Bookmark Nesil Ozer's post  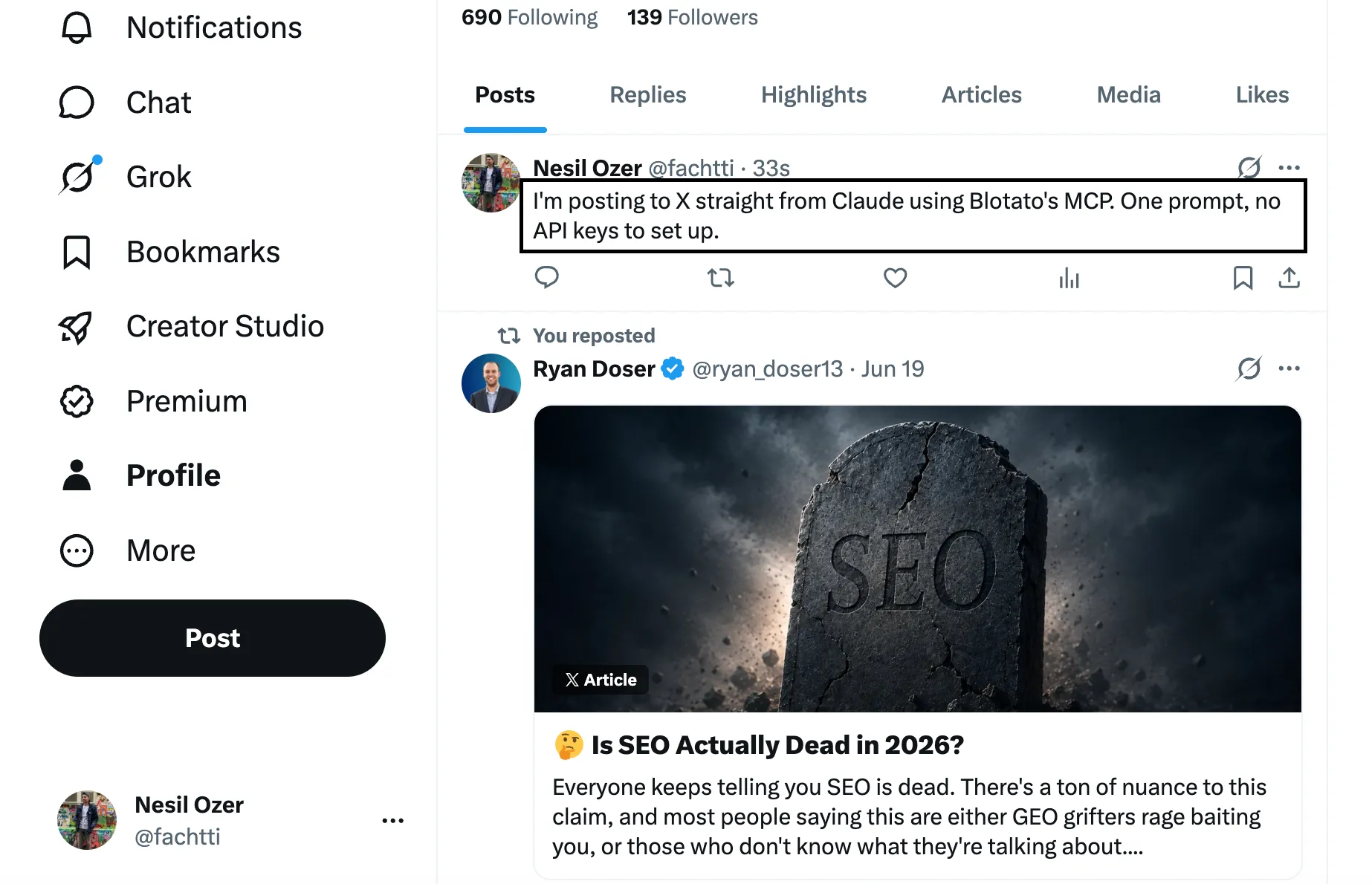1243,278
